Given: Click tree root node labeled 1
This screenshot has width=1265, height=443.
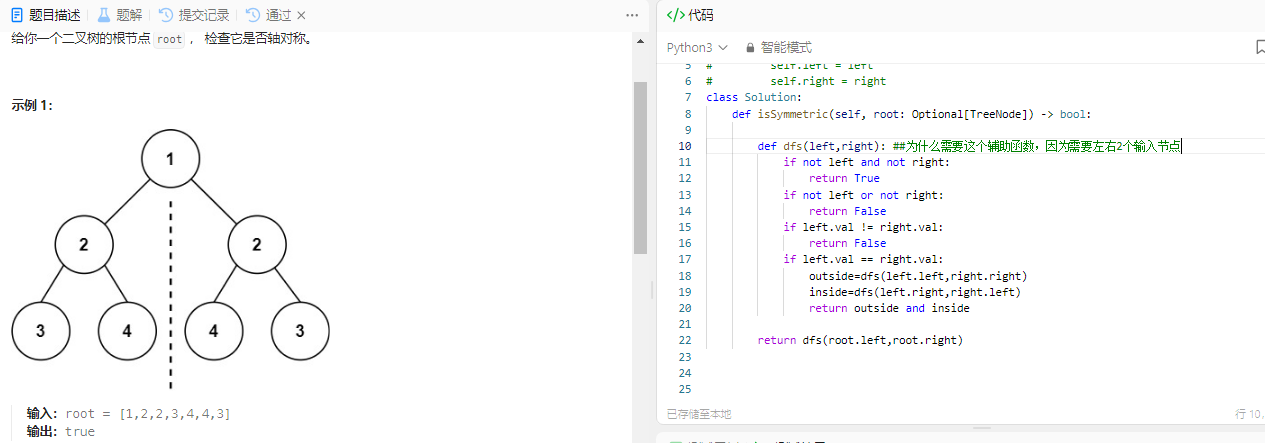Looking at the screenshot, I should click(170, 159).
